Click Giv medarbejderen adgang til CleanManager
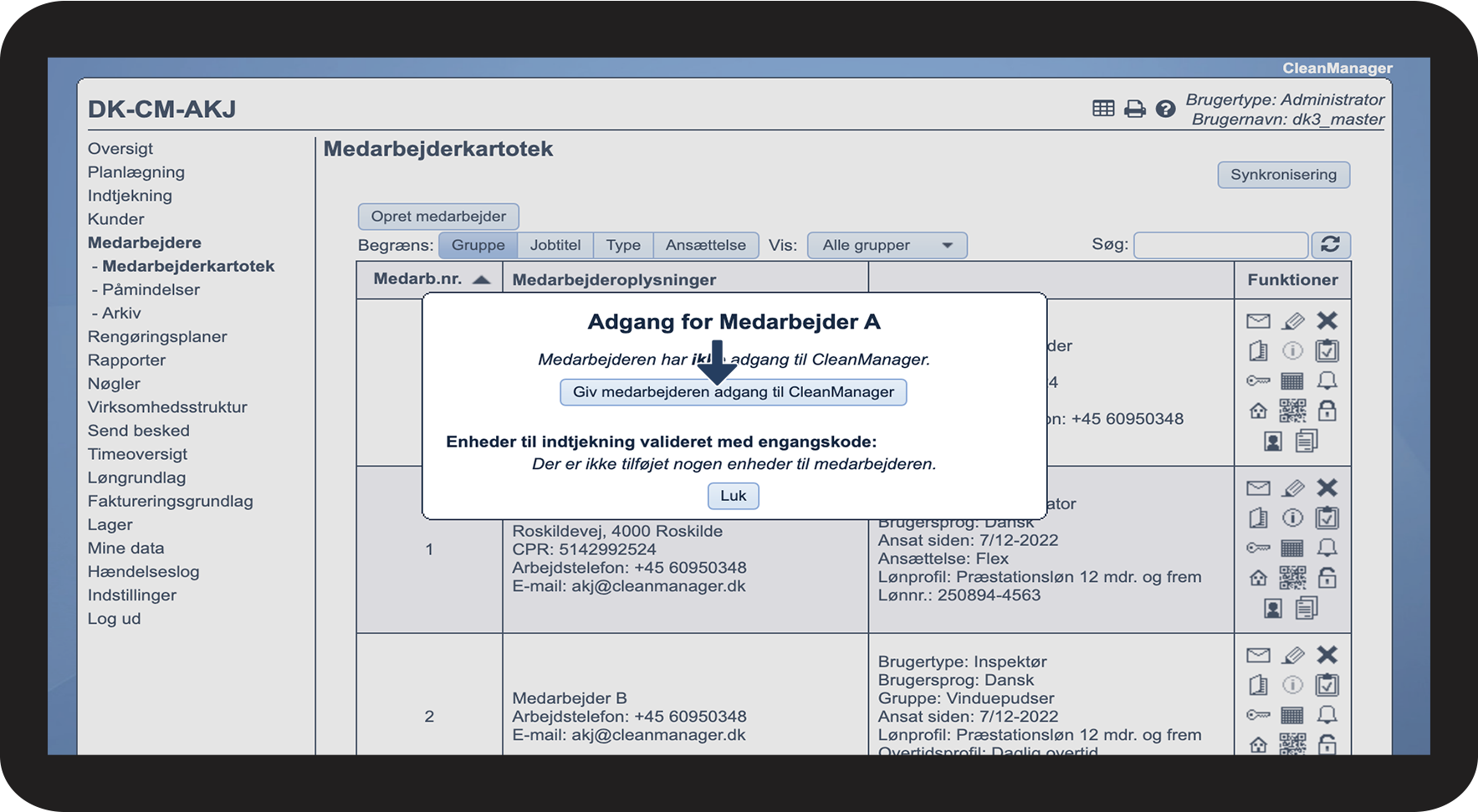The image size is (1478, 812). click(734, 391)
